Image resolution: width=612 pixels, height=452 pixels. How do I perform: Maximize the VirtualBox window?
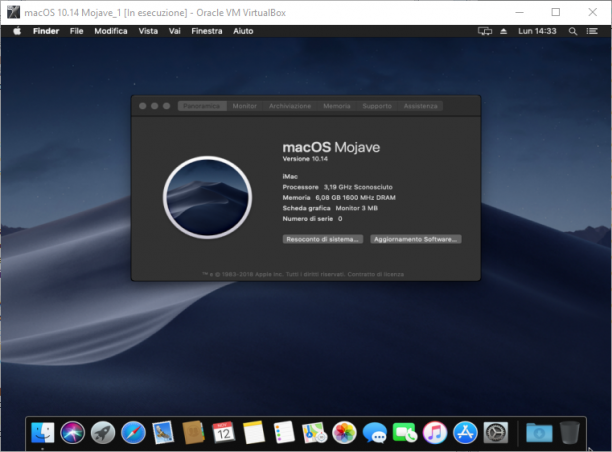point(556,12)
